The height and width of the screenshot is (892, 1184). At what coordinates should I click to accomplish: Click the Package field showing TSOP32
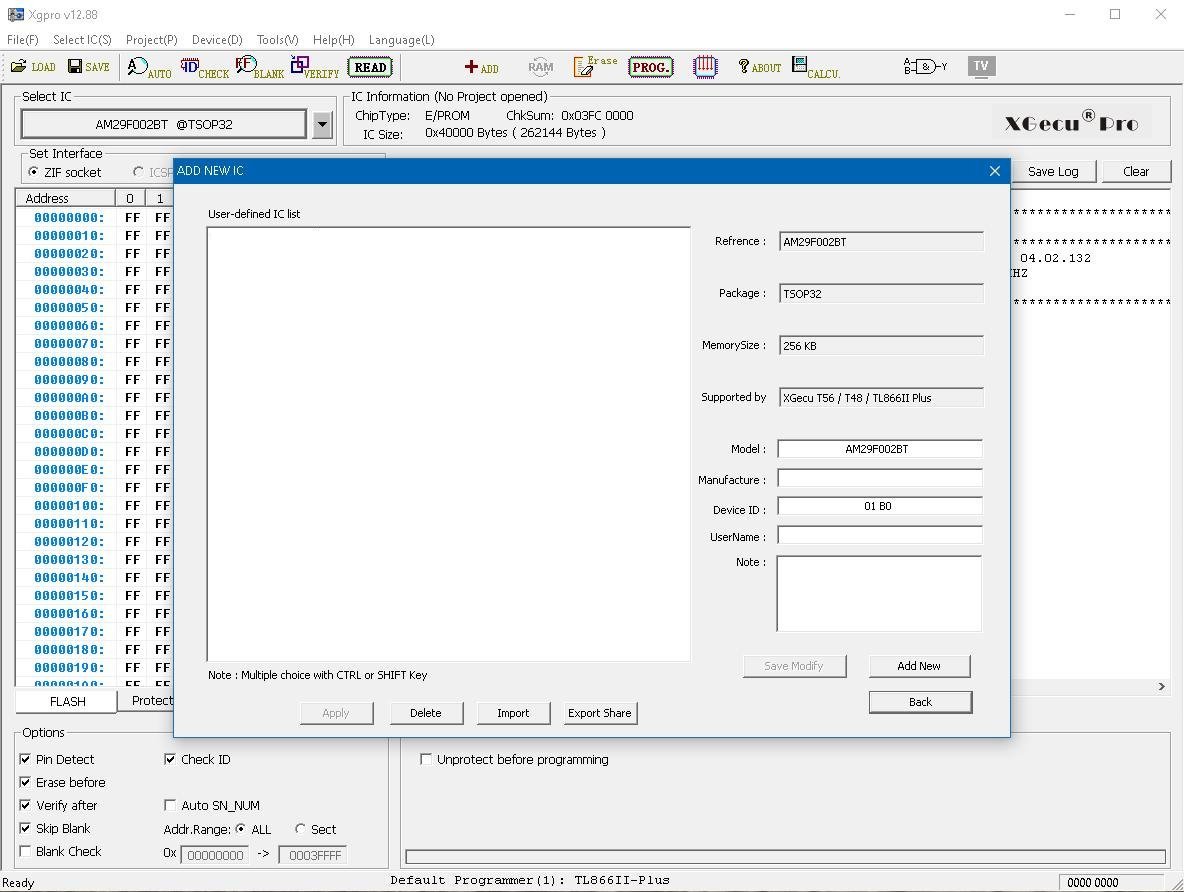coord(881,293)
